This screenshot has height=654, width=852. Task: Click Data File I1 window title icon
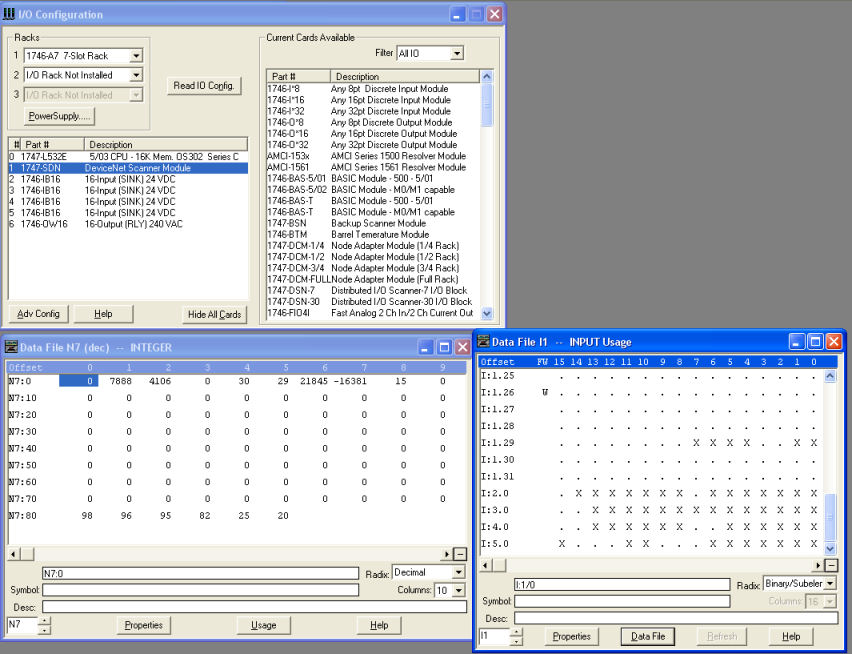coord(483,341)
